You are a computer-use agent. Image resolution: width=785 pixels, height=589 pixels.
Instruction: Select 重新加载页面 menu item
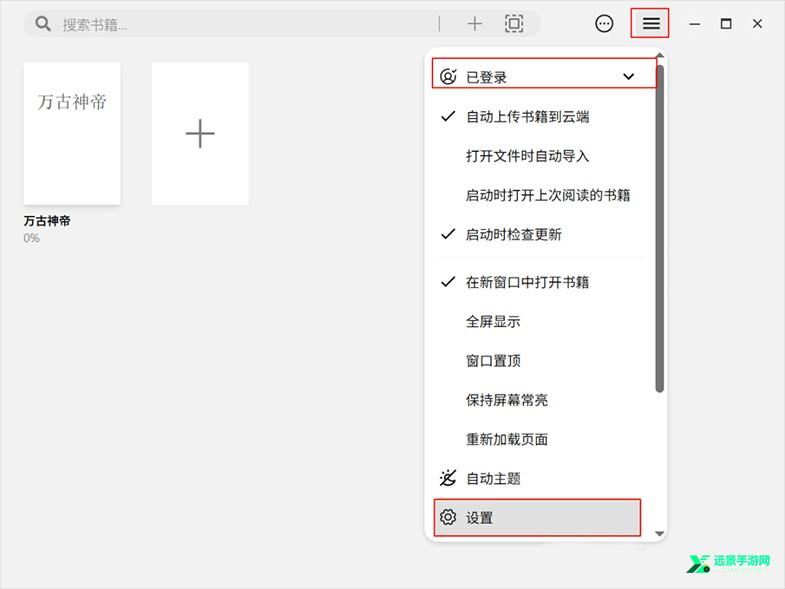pos(538,439)
